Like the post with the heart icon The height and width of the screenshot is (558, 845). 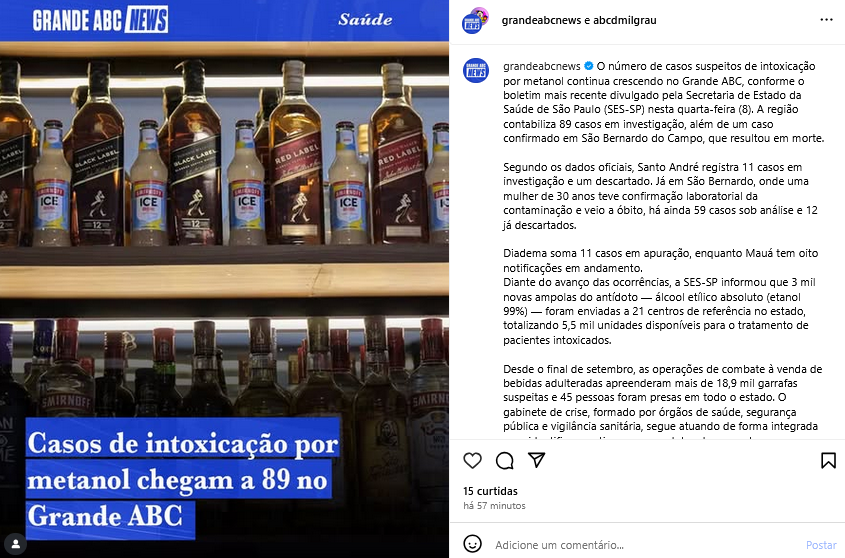472,460
